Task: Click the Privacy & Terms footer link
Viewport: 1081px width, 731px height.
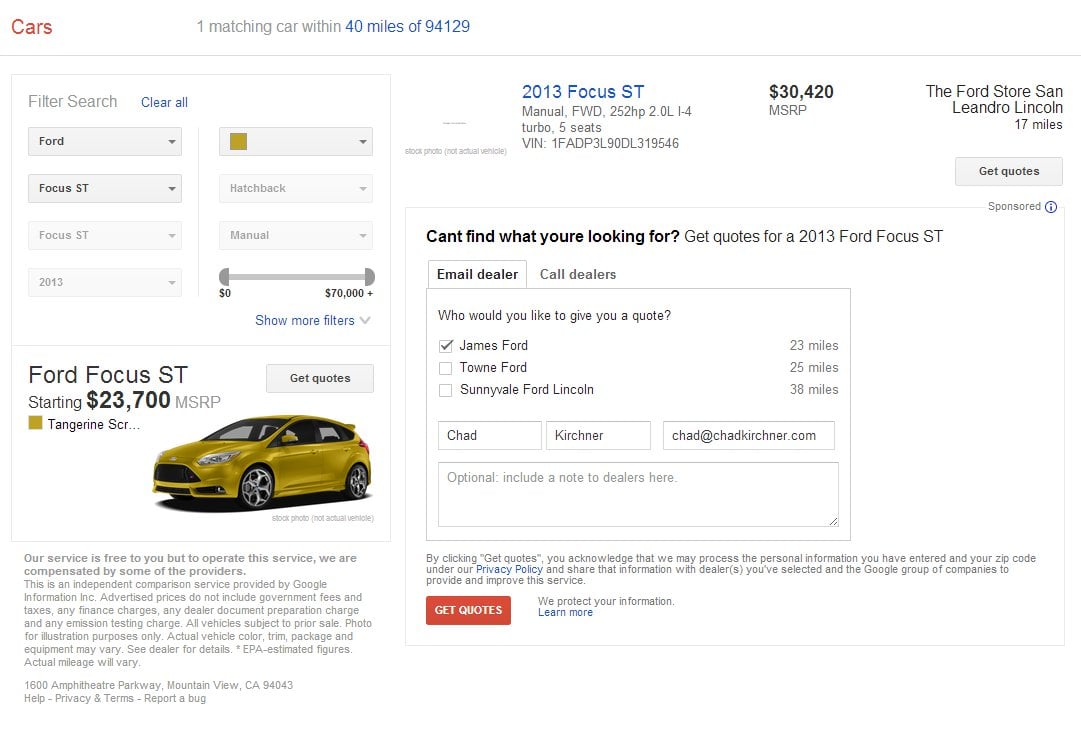Action: coord(94,699)
